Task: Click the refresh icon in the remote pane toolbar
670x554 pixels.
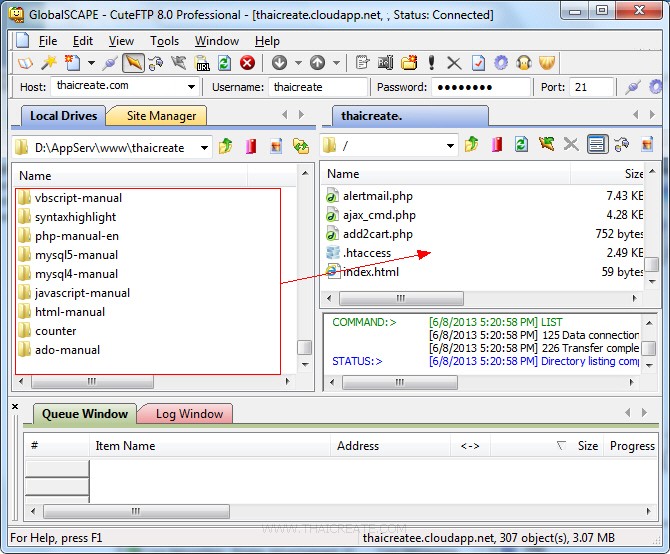Action: point(521,145)
